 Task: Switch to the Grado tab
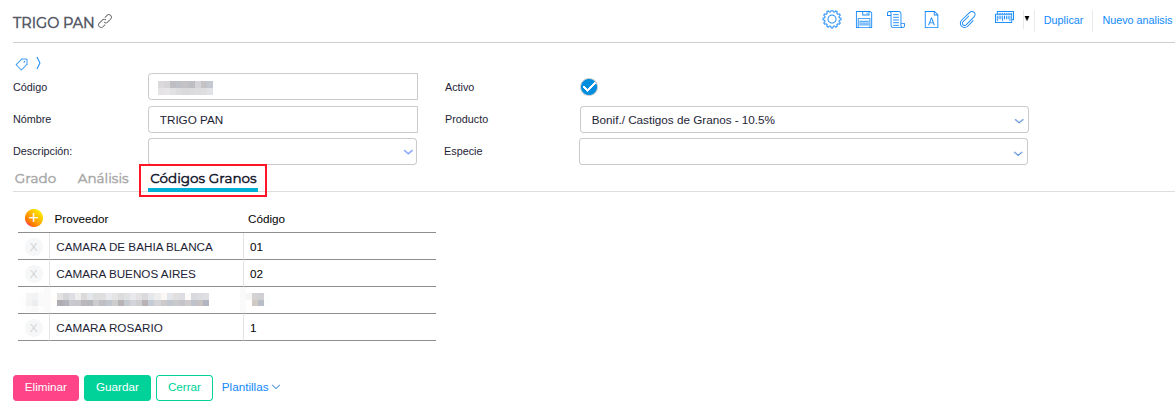[35, 179]
